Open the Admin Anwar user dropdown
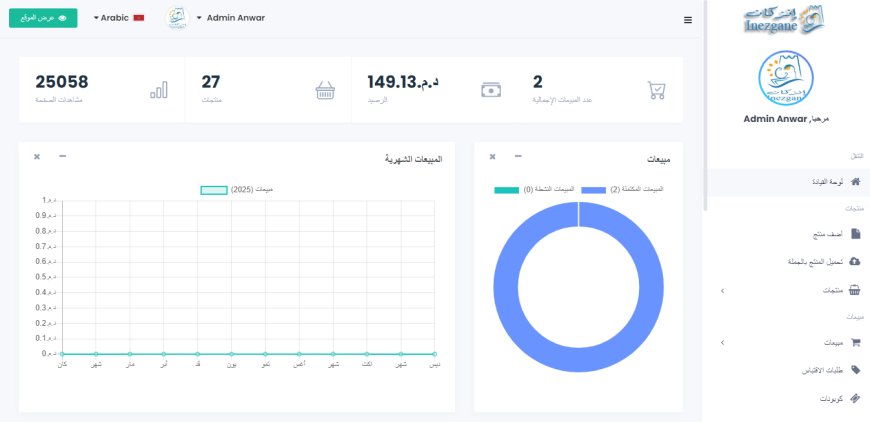Viewport: 870px width, 422px height. [x=230, y=18]
